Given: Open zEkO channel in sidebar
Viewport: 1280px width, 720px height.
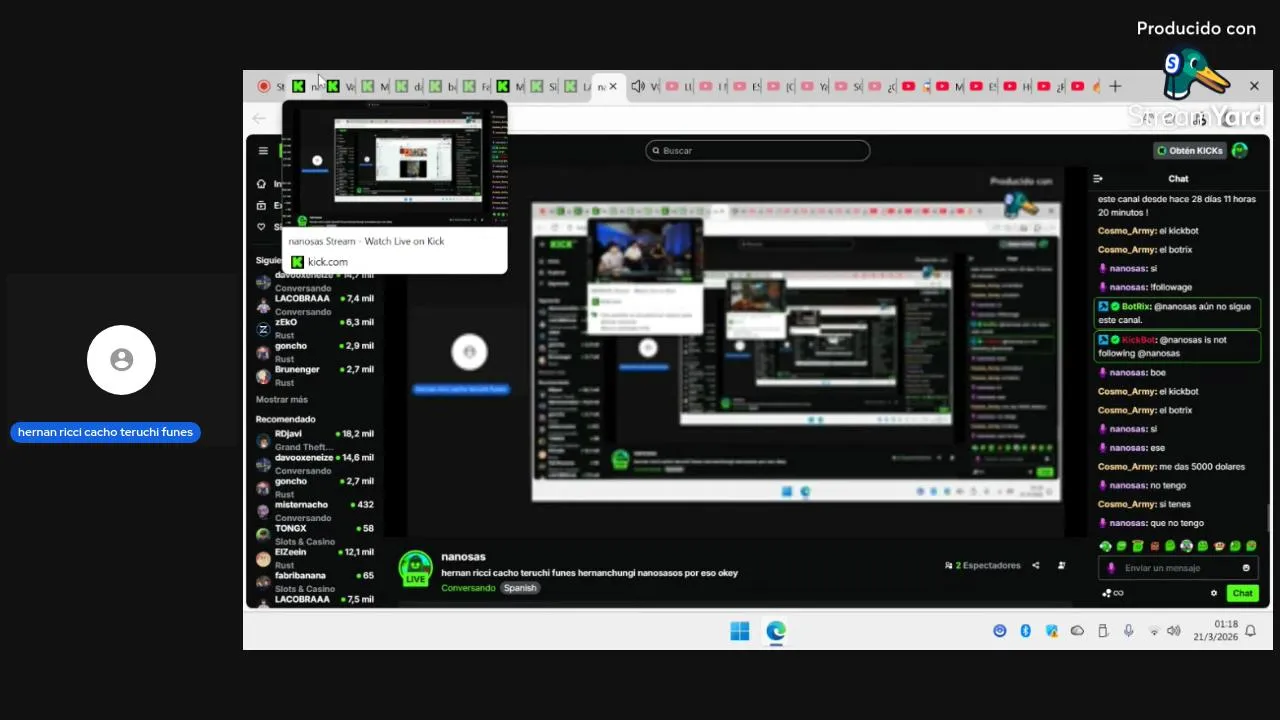Looking at the screenshot, I should 315,328.
